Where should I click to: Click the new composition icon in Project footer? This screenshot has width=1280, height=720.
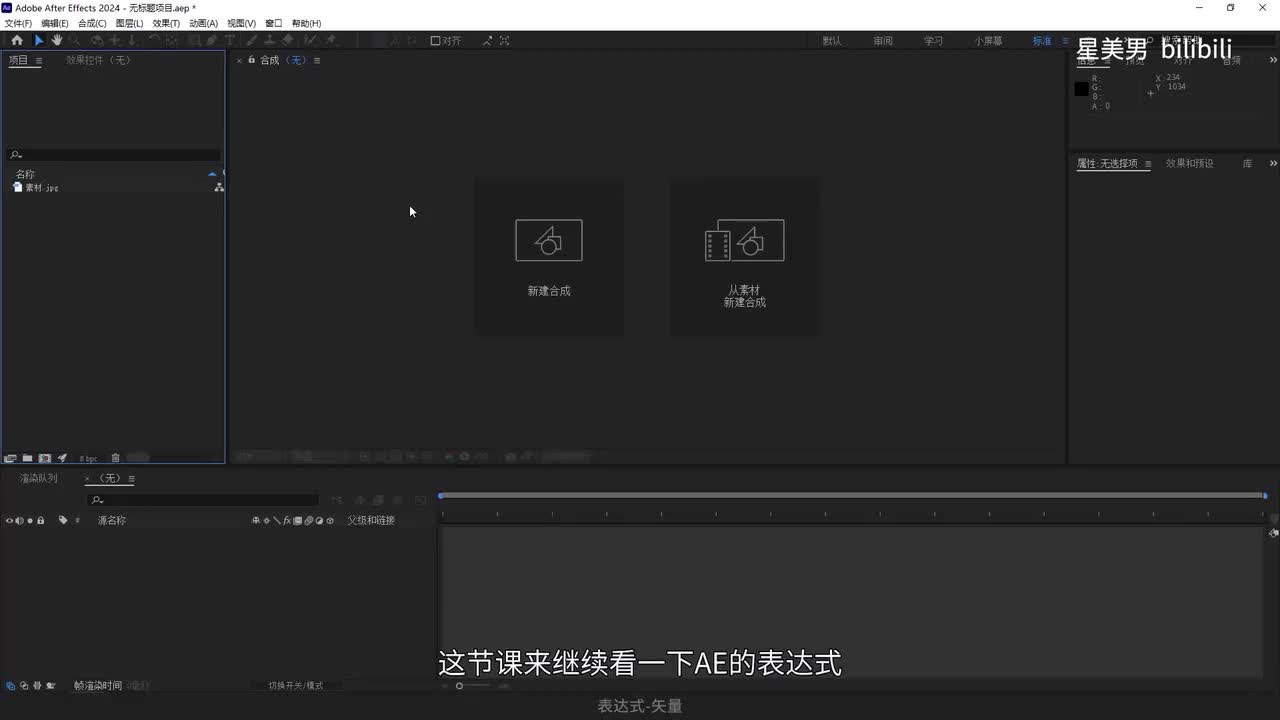coord(45,458)
